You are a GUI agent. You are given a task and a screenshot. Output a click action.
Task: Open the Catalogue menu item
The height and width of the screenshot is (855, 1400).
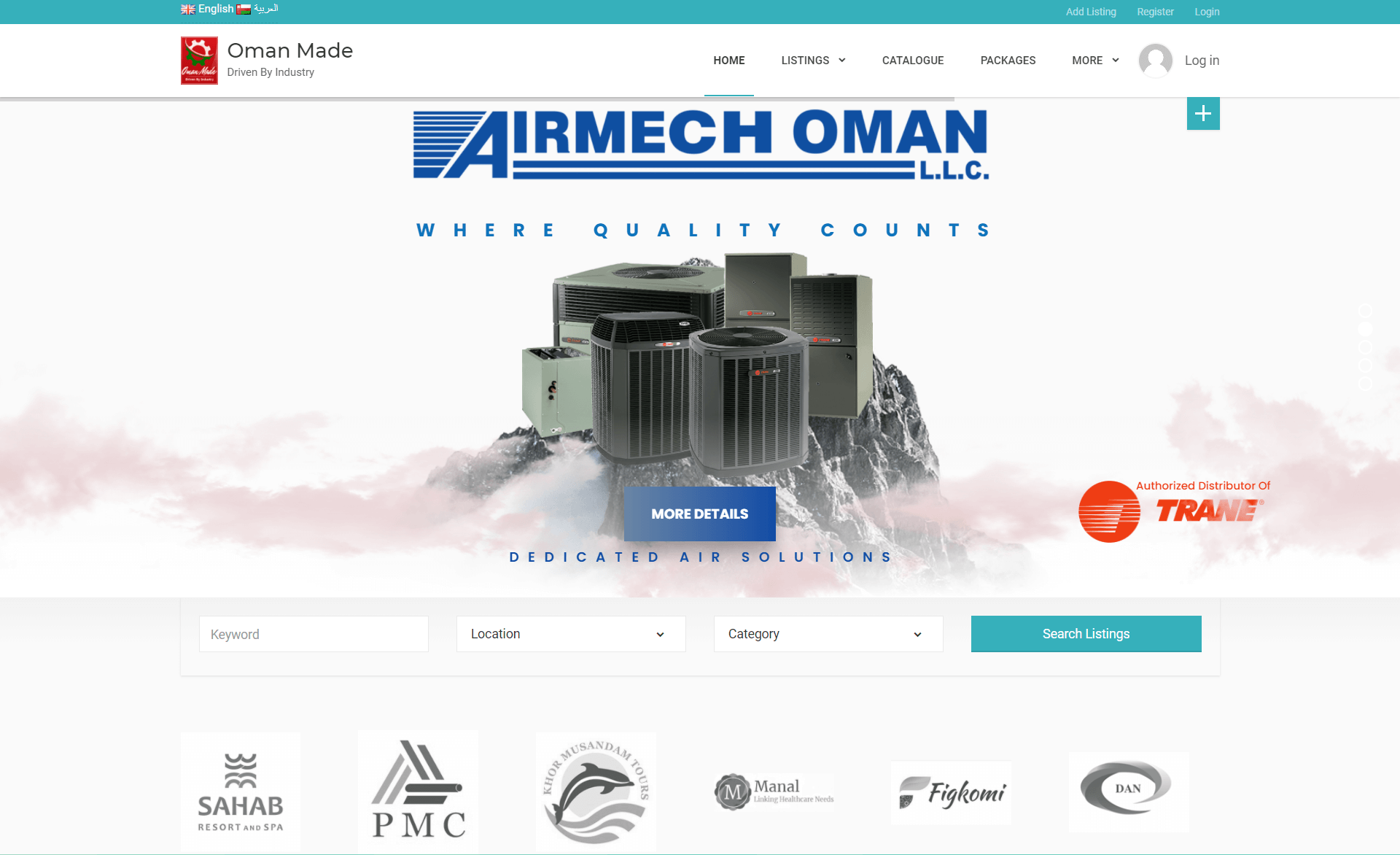[913, 61]
